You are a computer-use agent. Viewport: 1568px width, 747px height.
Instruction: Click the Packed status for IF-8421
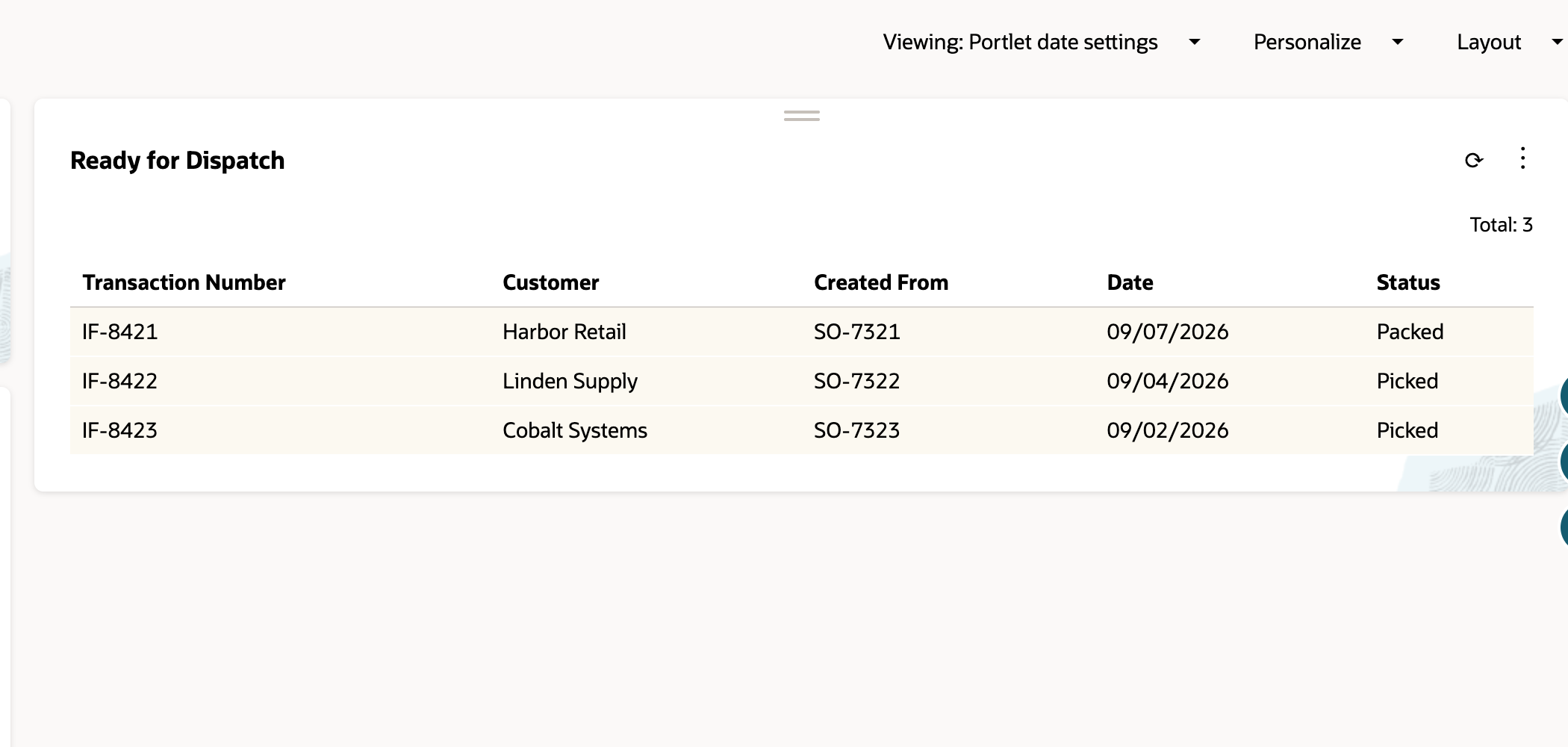click(1410, 332)
